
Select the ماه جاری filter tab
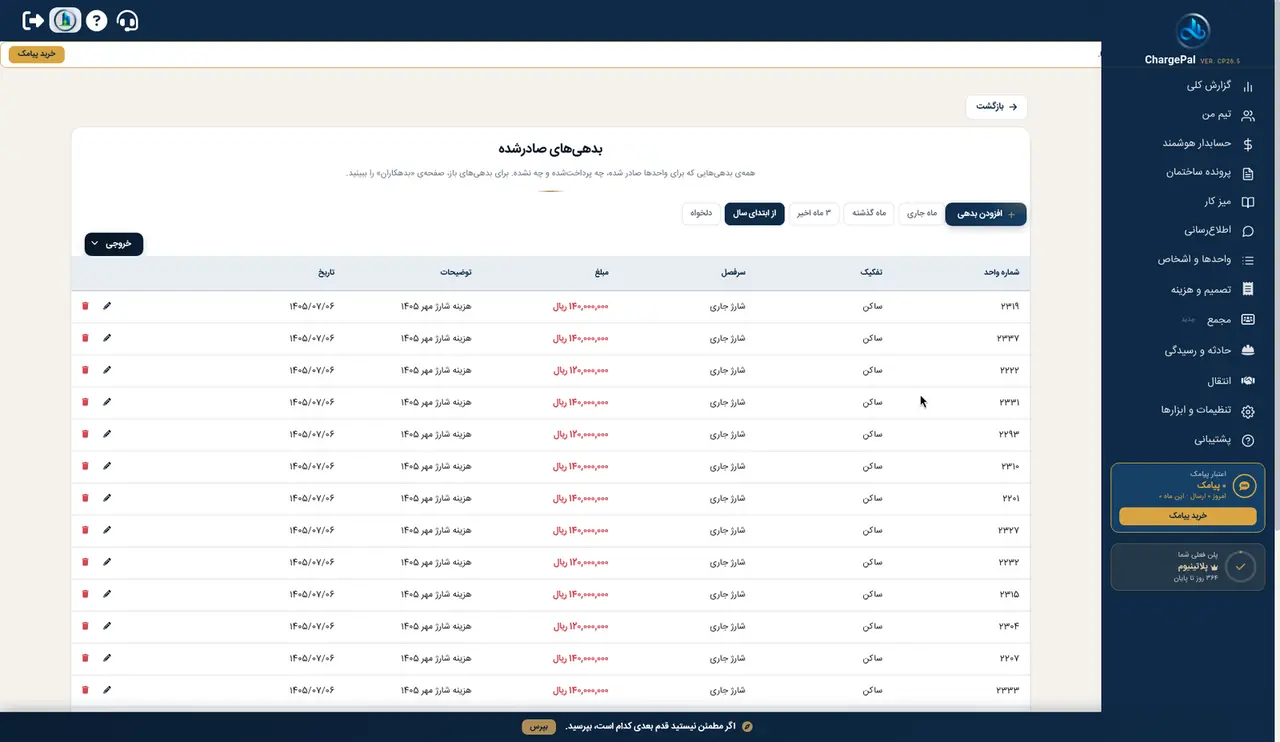921,214
